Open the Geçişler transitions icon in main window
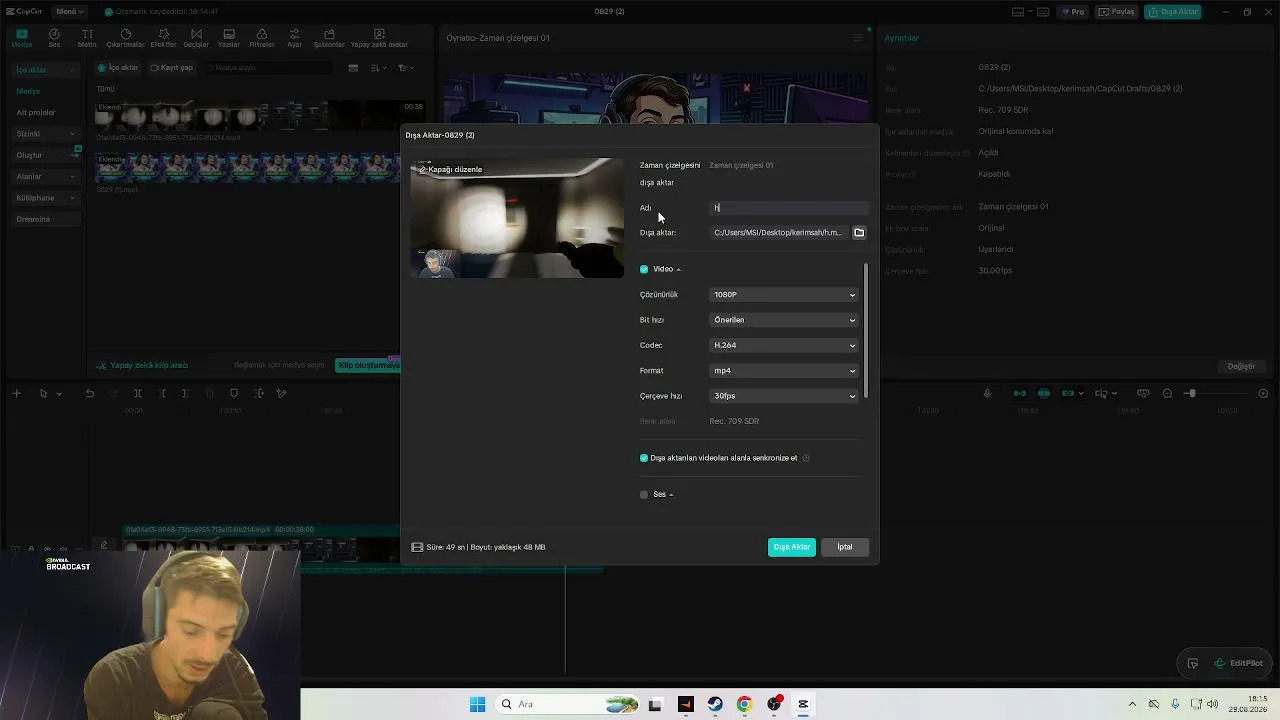This screenshot has width=1280, height=720. [x=196, y=38]
